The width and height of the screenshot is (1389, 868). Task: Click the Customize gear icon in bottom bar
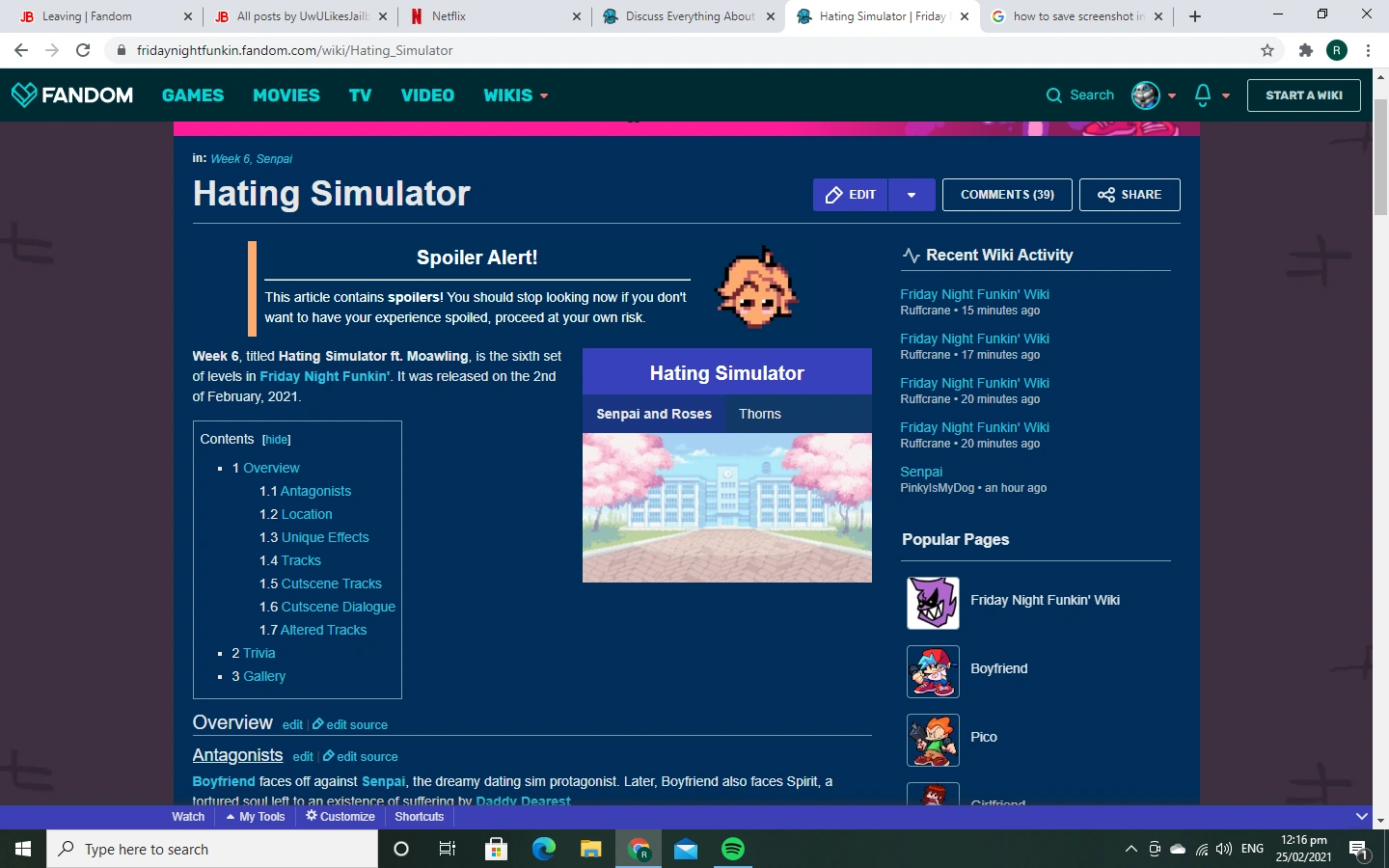point(311,816)
